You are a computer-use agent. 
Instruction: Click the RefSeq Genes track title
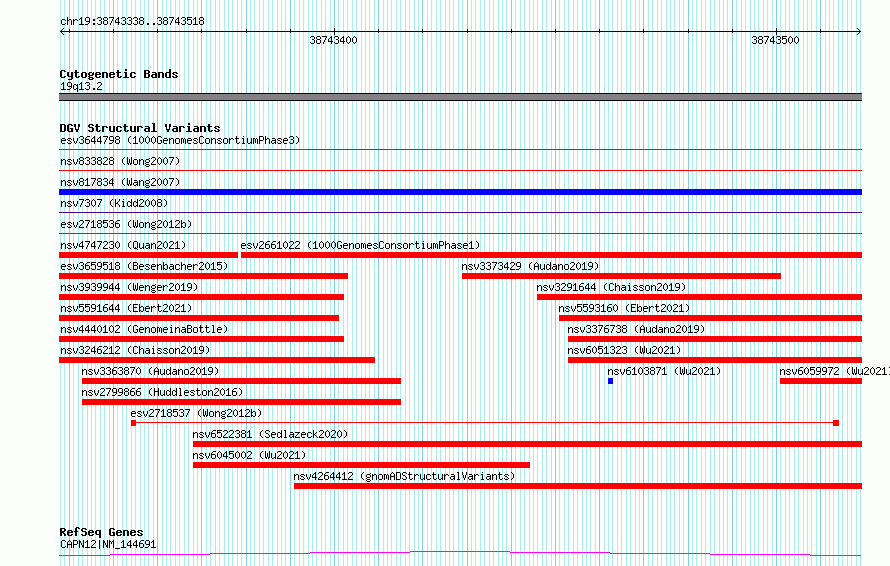click(101, 532)
